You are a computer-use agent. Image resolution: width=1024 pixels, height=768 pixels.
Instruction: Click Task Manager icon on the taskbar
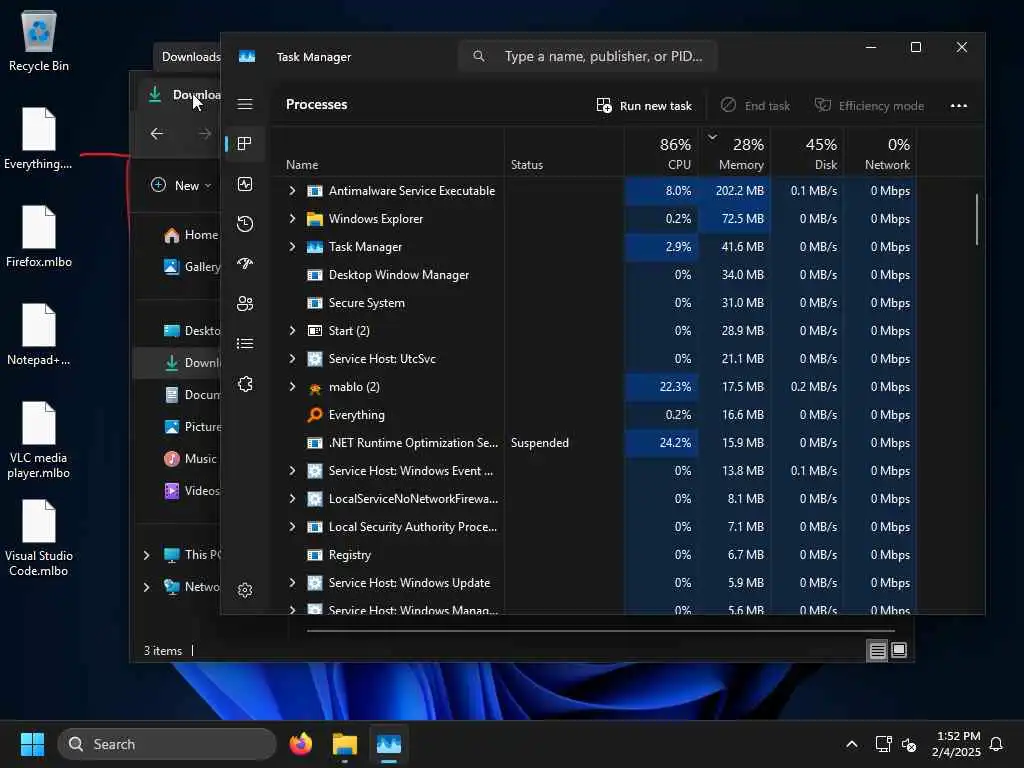pyautogui.click(x=389, y=744)
